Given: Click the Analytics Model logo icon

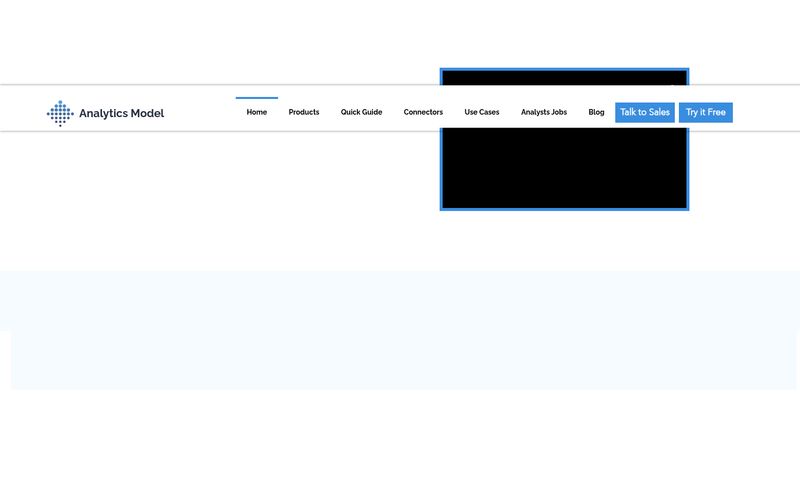Looking at the screenshot, I should 60,113.
